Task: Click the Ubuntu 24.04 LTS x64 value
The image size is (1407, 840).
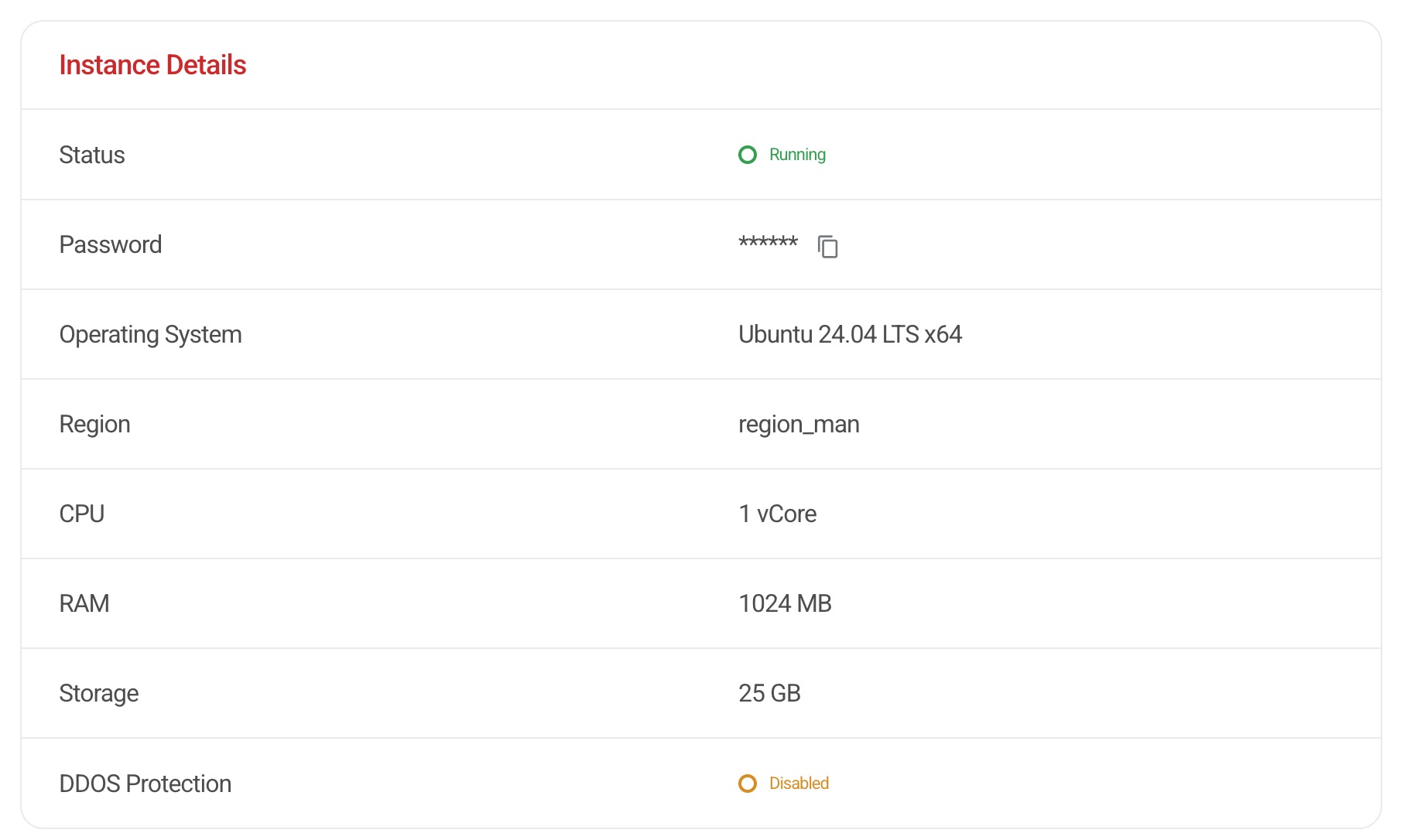Action: (x=850, y=334)
